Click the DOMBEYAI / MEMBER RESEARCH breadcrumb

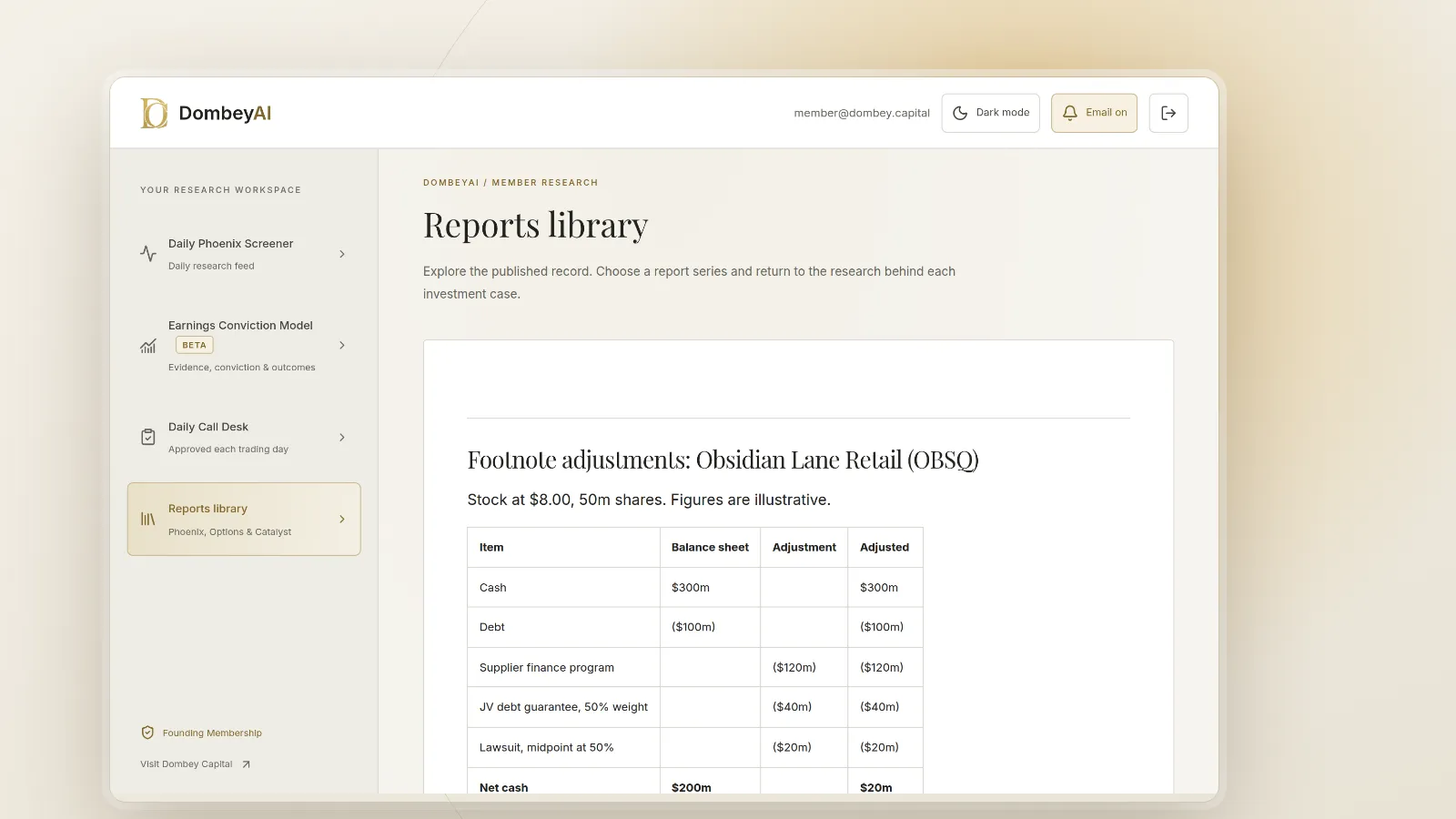(x=511, y=183)
